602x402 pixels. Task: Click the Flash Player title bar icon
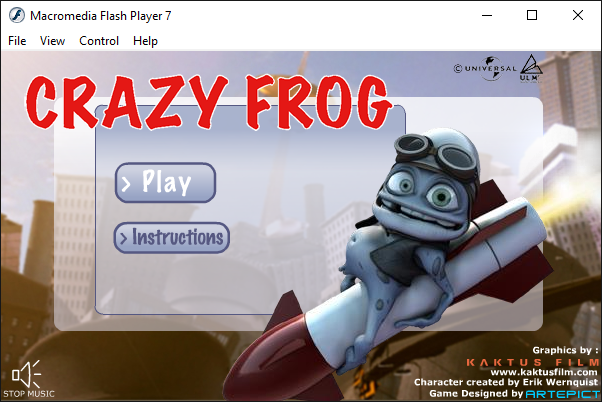(17, 16)
